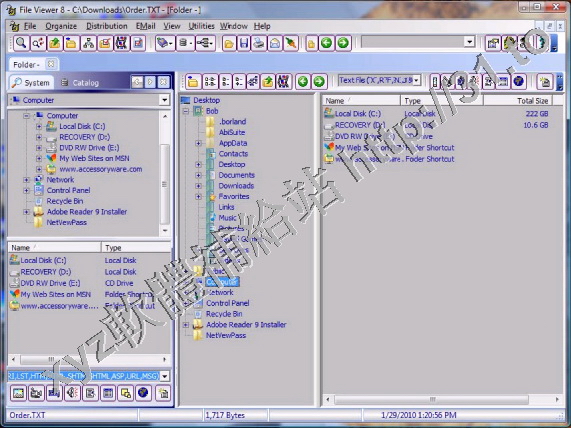Expand Network node in System panel tree
571x428 pixels.
tap(26, 180)
